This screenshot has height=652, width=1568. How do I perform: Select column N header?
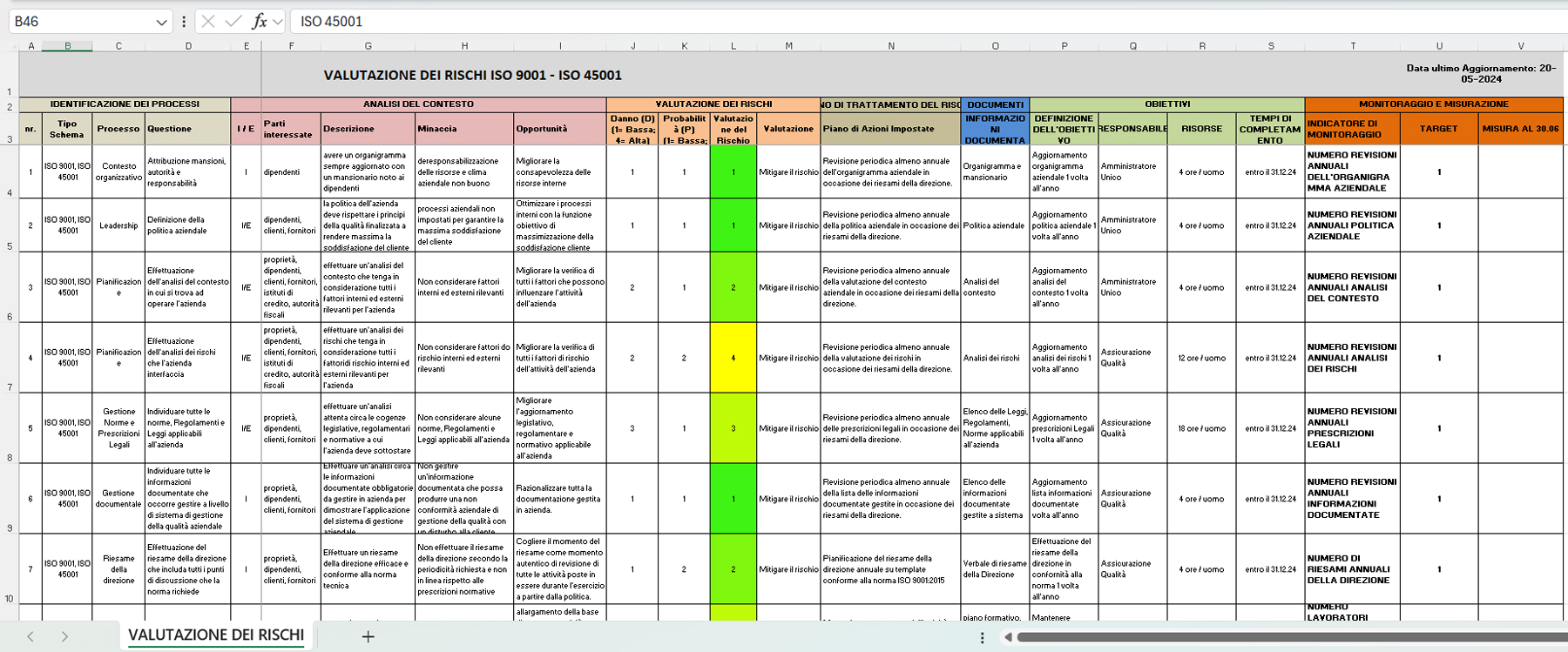click(x=890, y=46)
